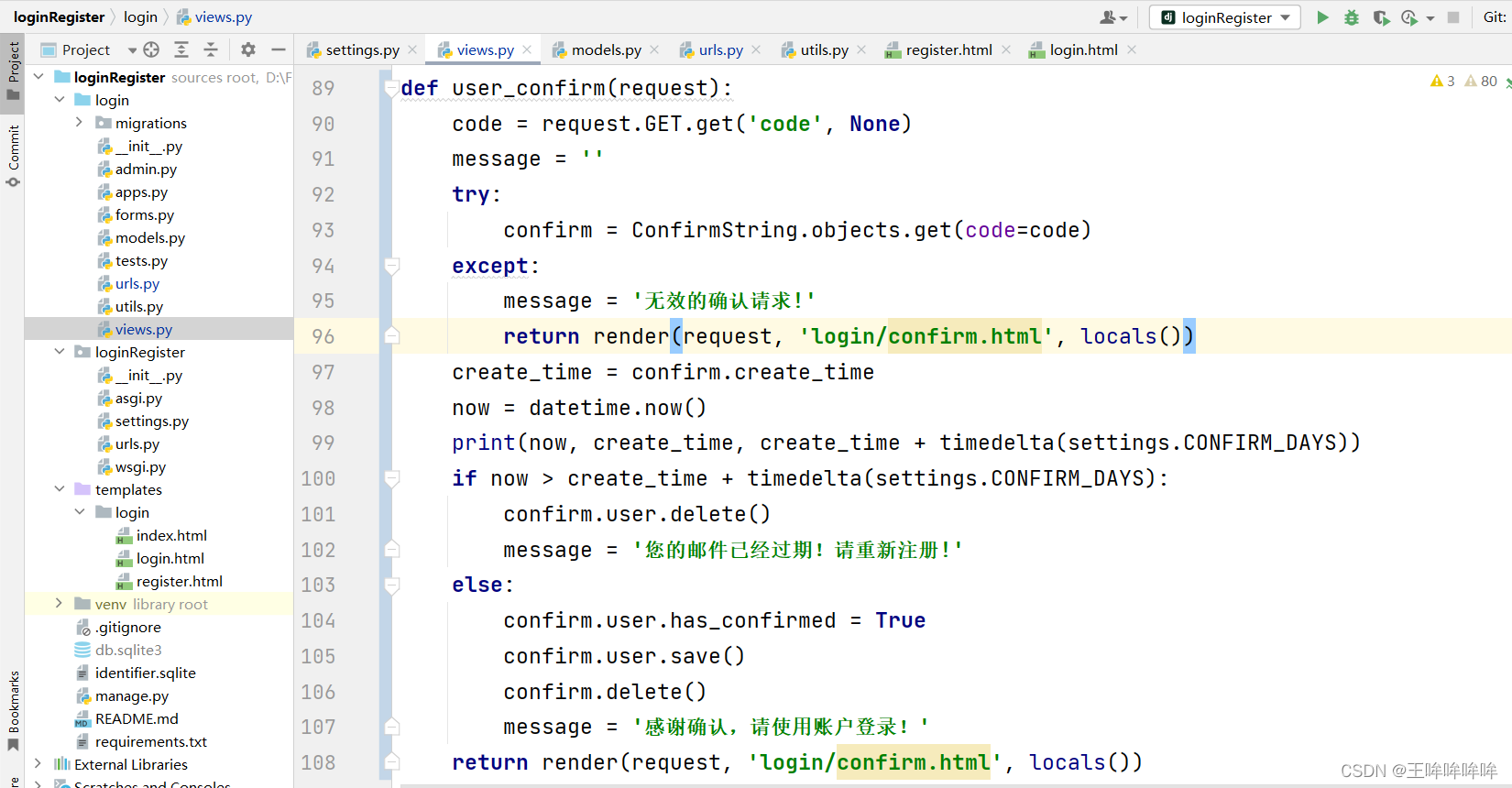Viewport: 1512px width, 788px height.
Task: Select db.sqlite3 file
Action: 128,650
